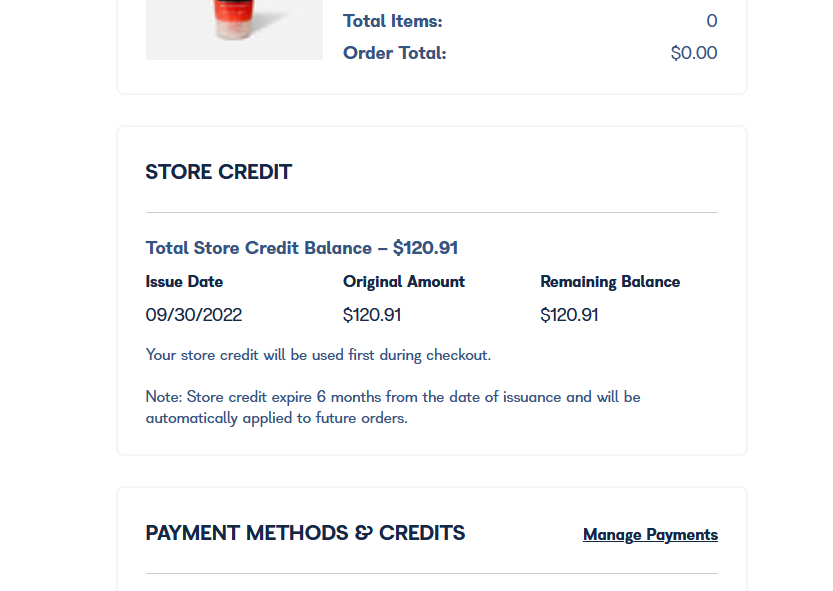Select the Issue Date column header

coord(184,282)
